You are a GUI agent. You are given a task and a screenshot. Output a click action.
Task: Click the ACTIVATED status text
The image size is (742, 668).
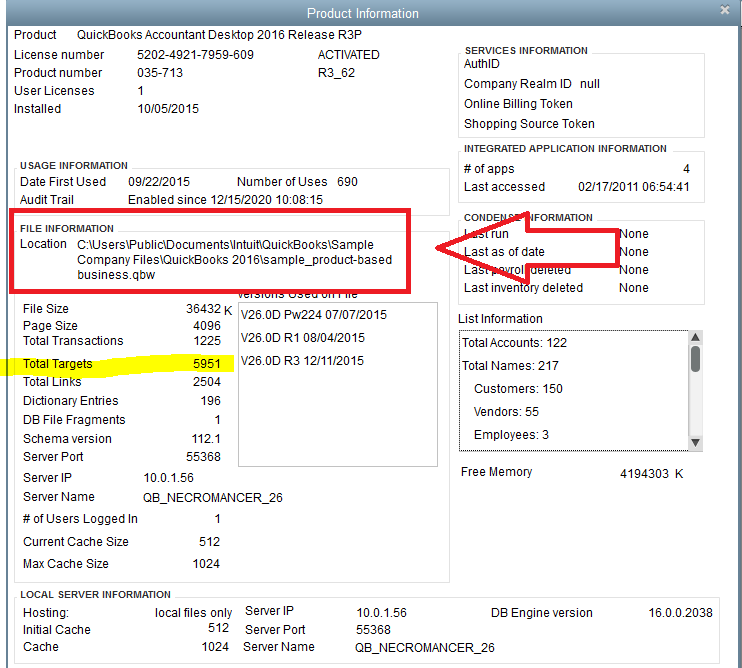click(x=348, y=55)
